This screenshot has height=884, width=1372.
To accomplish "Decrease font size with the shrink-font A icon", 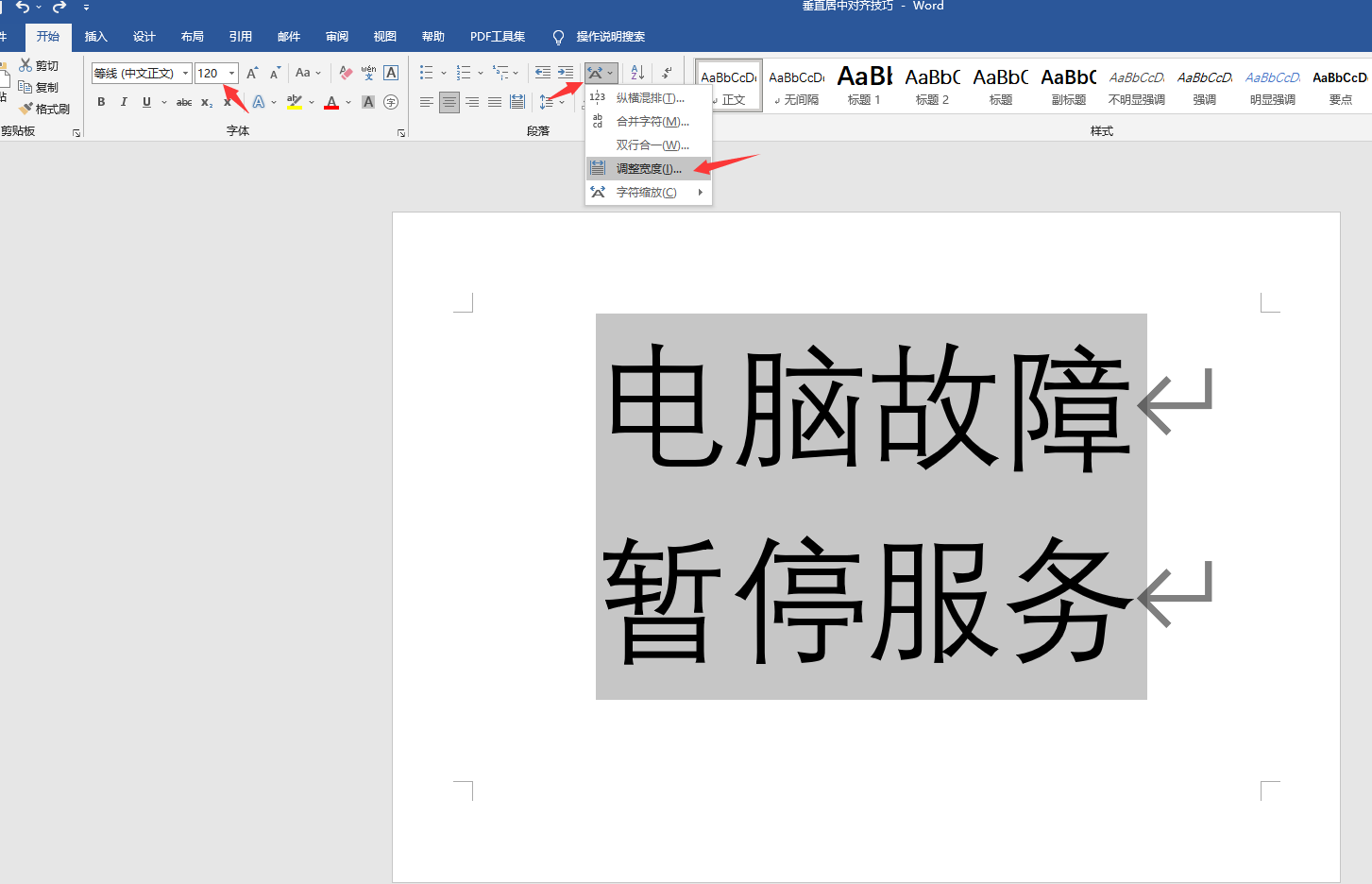I will coord(275,73).
